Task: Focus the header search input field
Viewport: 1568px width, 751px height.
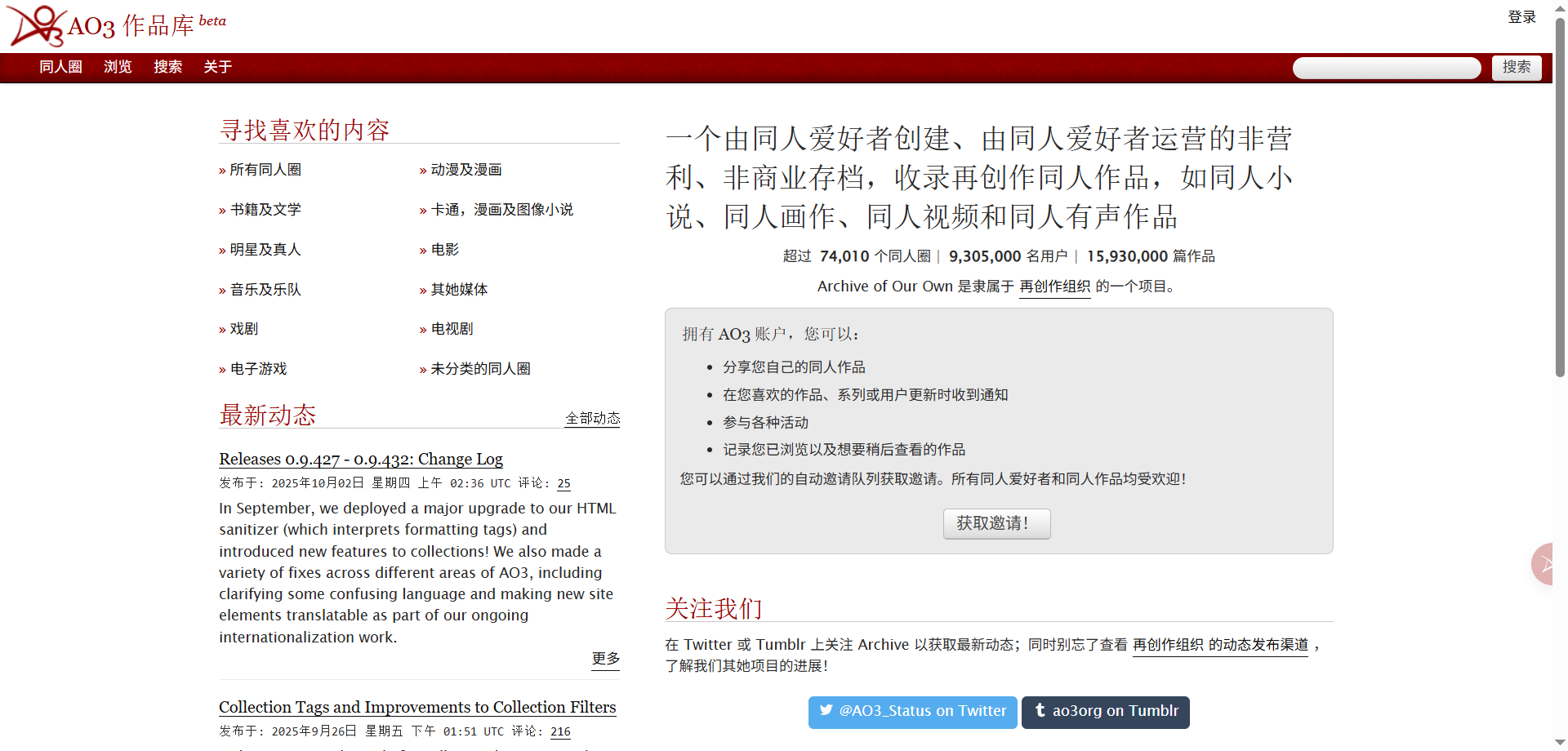Action: click(1386, 68)
